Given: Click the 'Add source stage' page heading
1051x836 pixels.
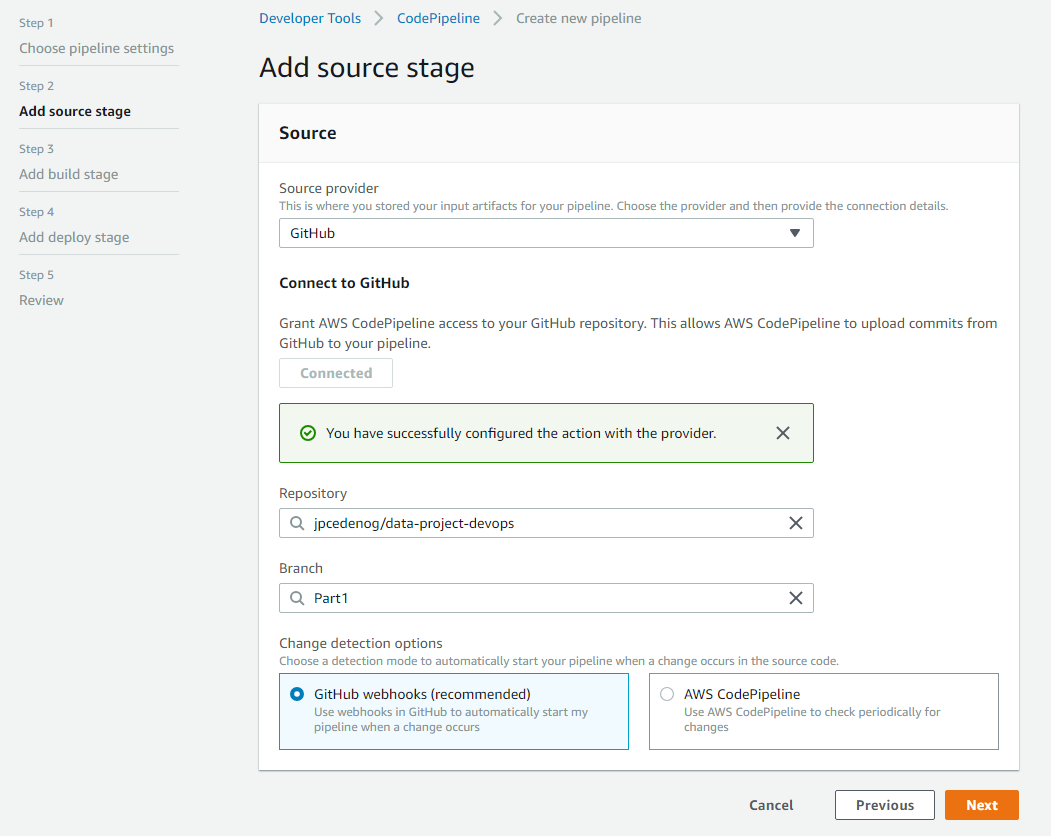Looking at the screenshot, I should pyautogui.click(x=367, y=68).
